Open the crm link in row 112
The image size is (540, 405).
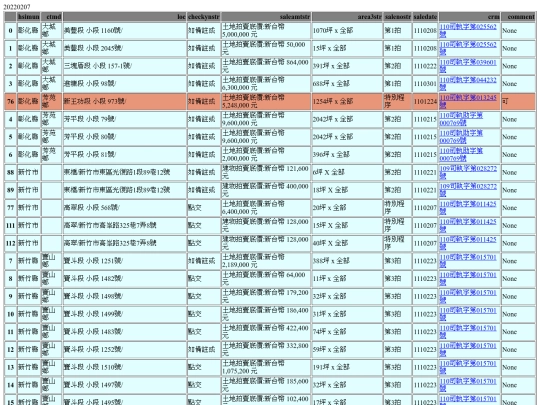468,243
